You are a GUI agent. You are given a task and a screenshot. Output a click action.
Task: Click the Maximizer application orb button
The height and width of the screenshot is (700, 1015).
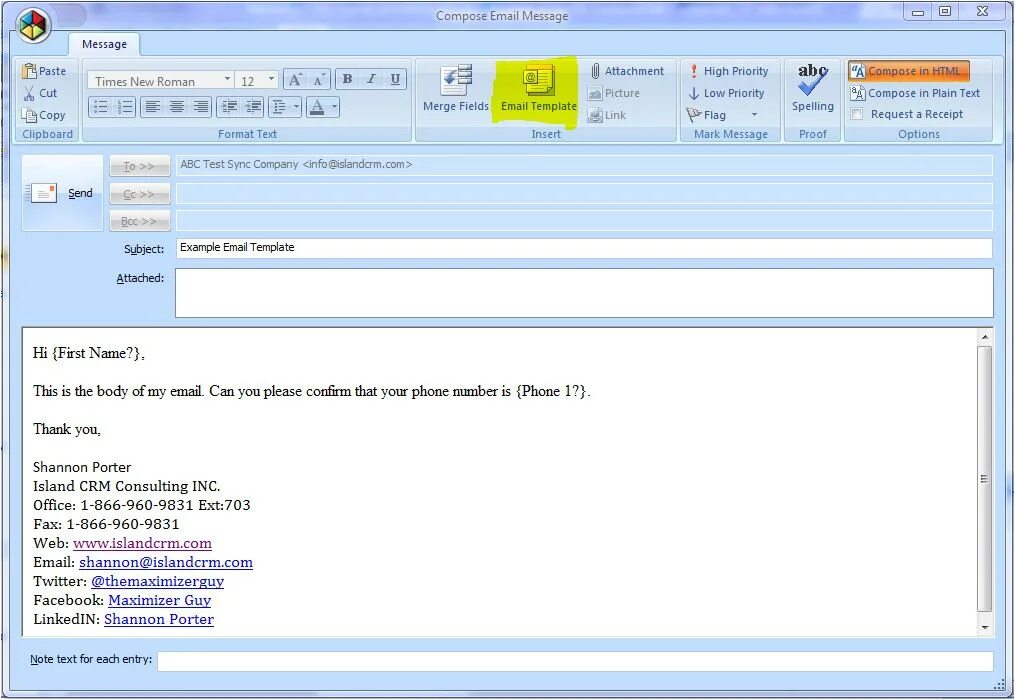[33, 26]
